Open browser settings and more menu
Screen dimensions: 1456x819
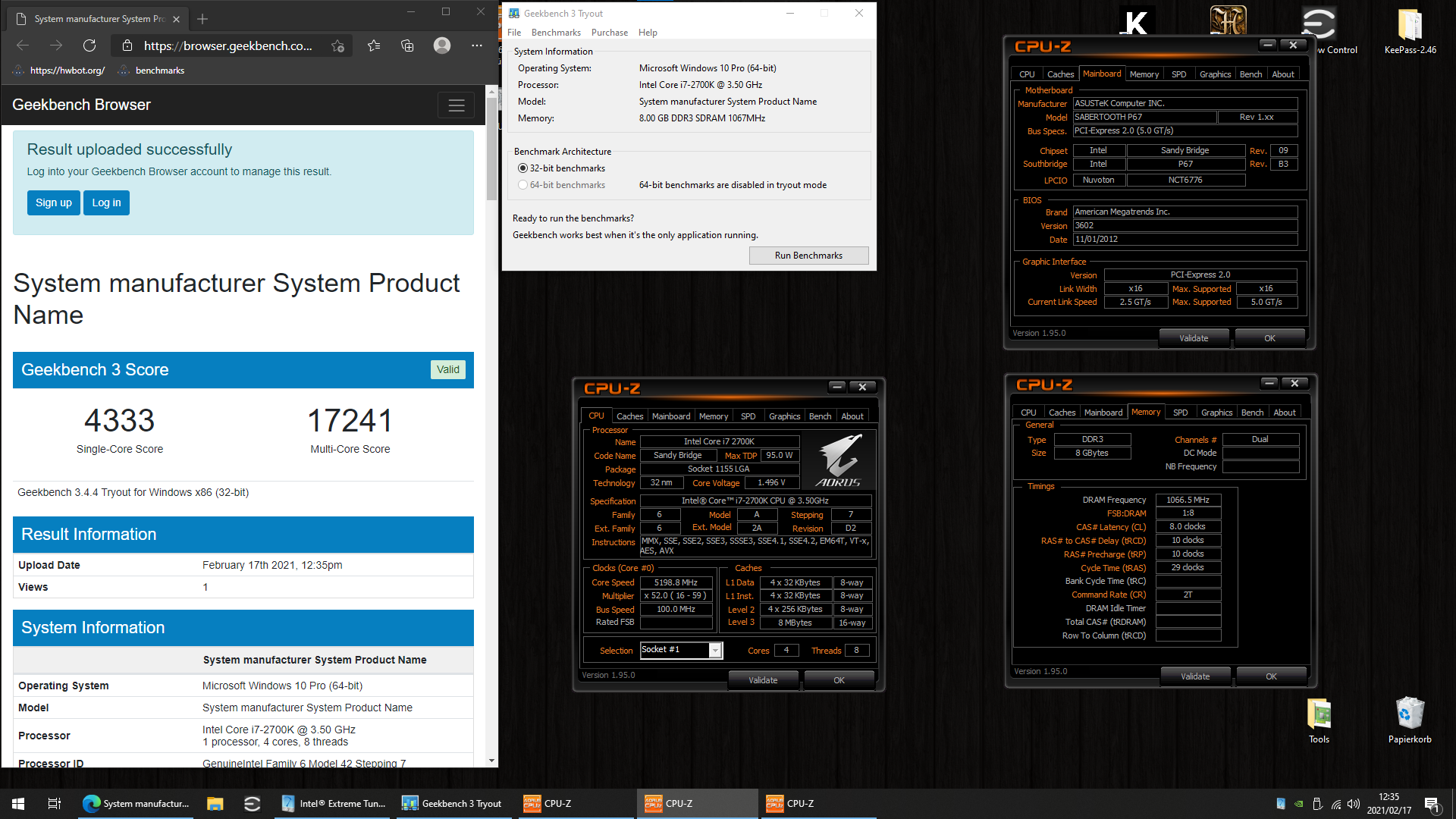pos(476,45)
